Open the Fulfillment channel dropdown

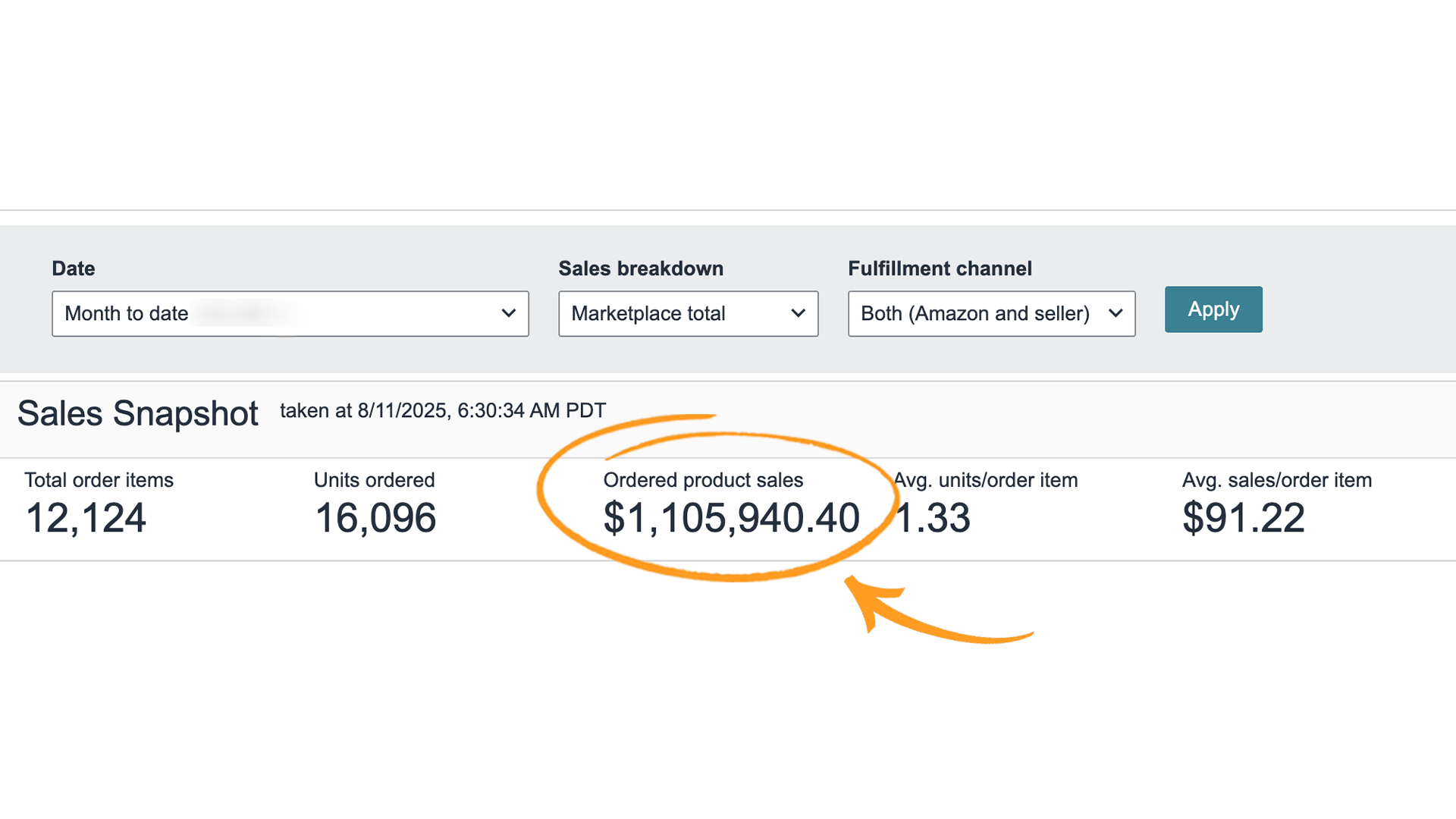tap(990, 313)
